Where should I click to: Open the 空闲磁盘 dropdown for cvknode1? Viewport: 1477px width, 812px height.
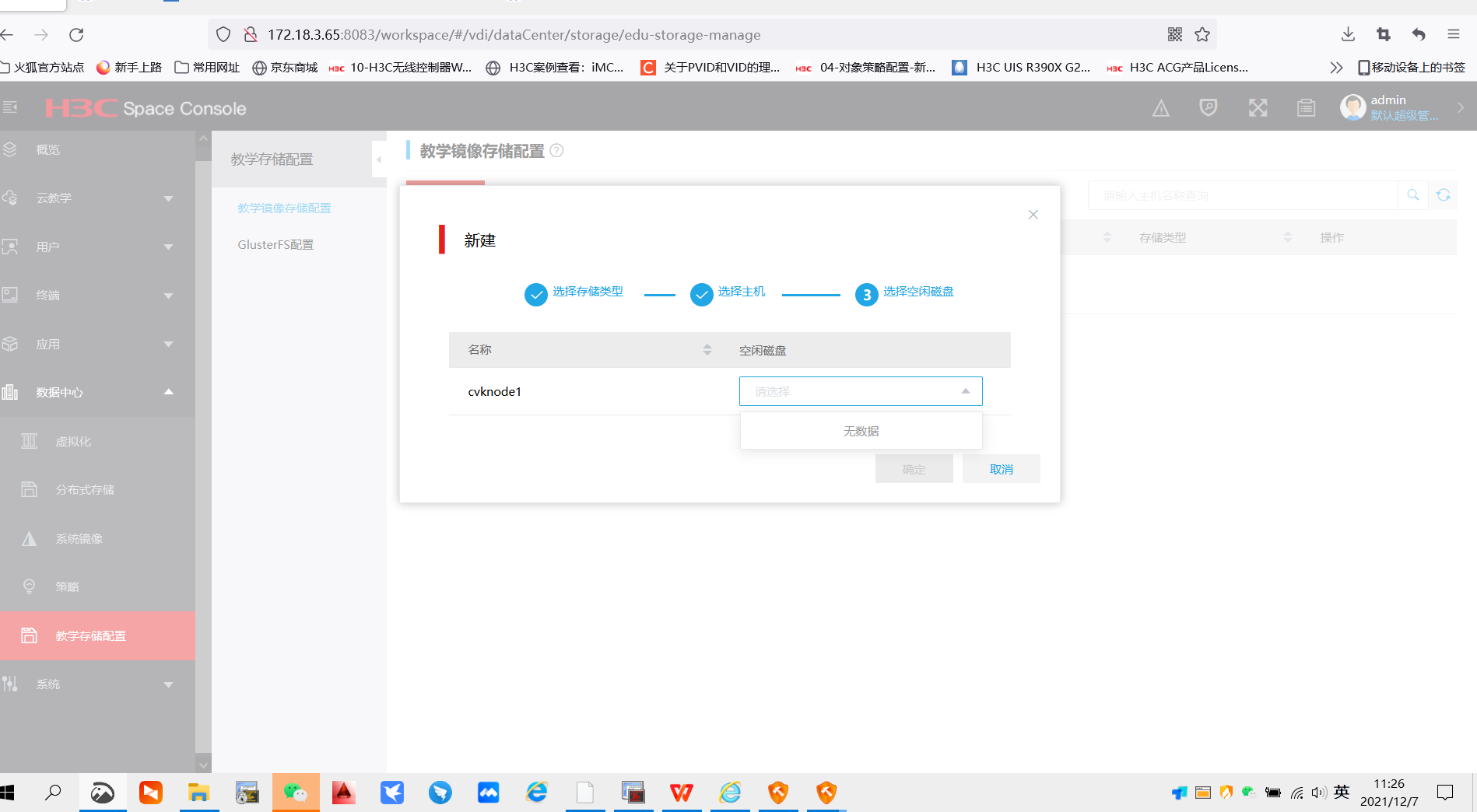(861, 391)
